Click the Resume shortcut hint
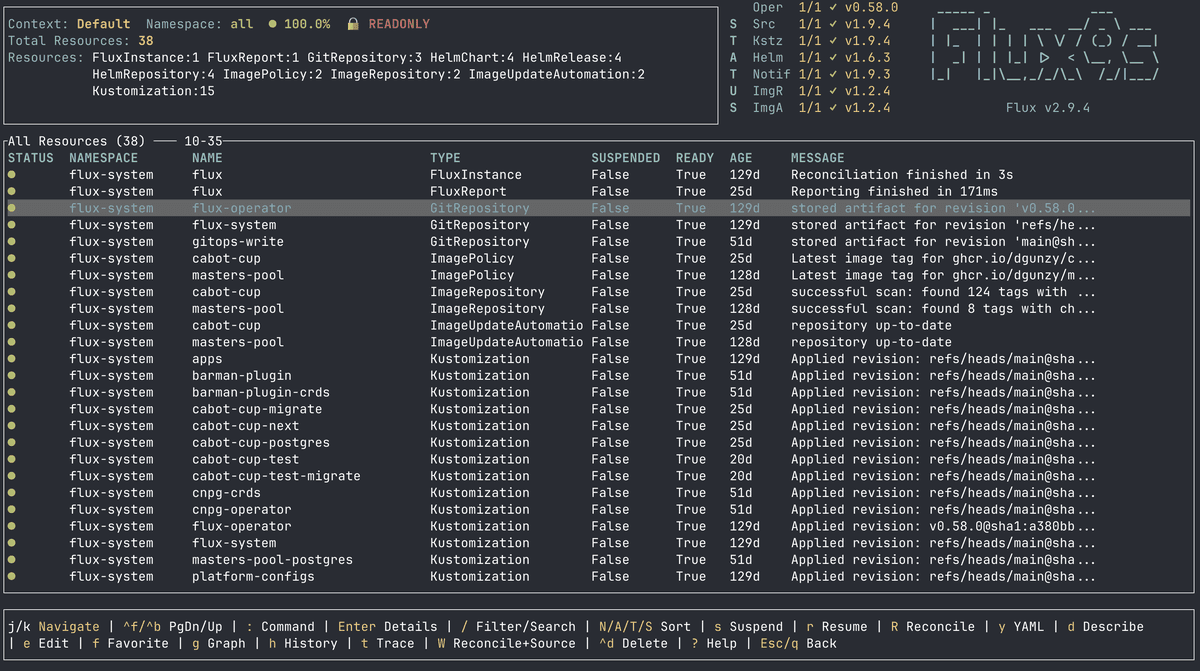1200x671 pixels. (x=836, y=627)
